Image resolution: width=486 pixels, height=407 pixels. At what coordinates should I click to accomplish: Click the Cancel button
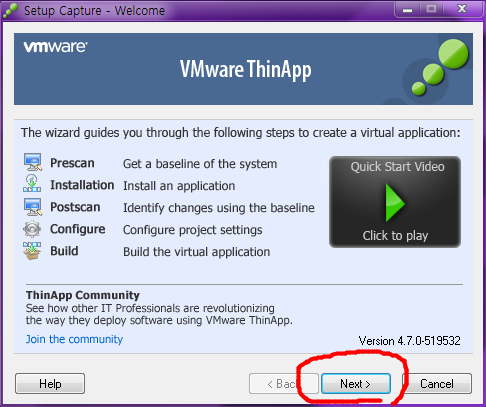(x=437, y=384)
